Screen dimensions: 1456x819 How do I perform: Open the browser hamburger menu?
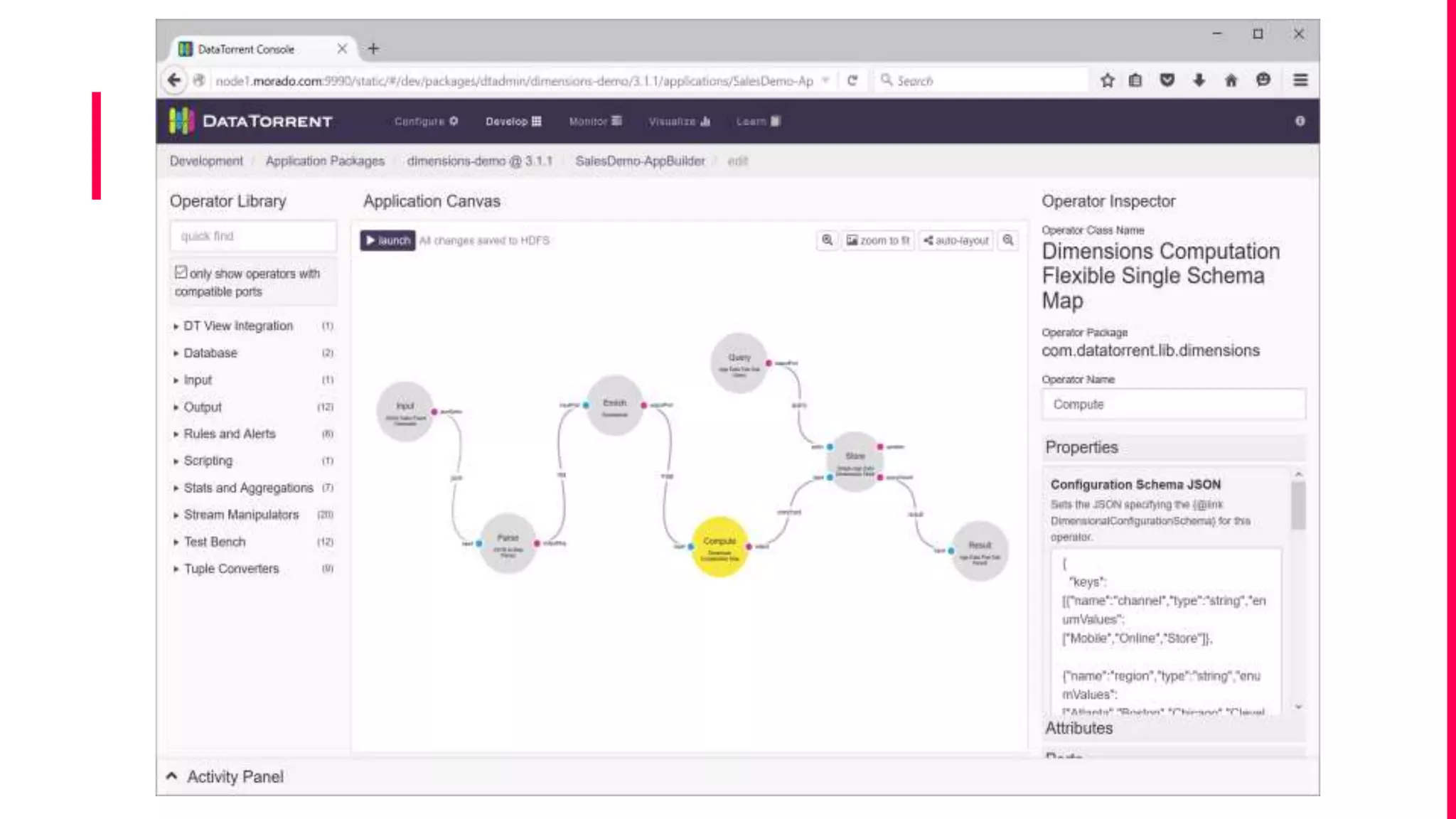pos(1300,80)
